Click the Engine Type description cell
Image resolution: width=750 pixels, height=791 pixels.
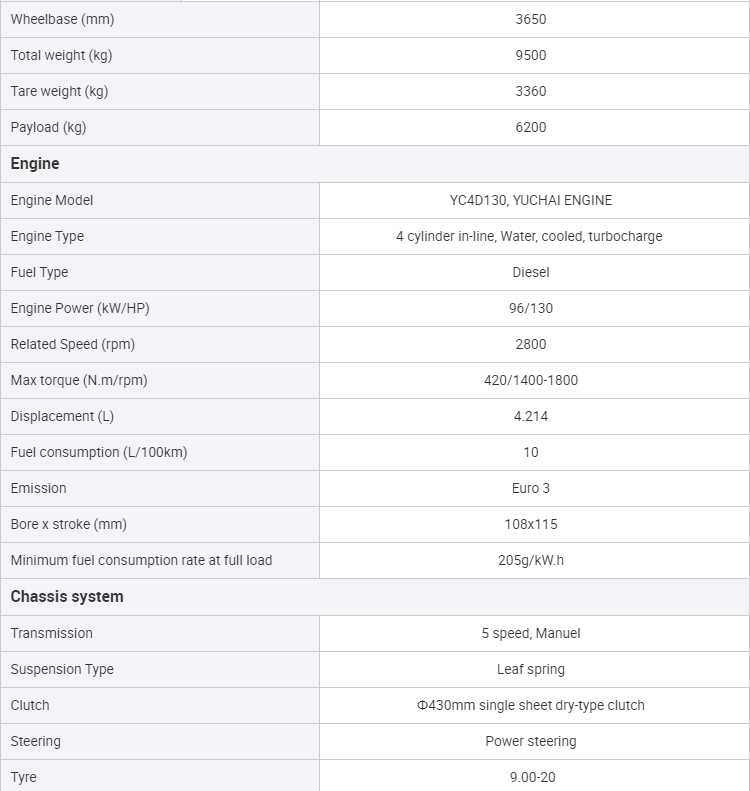click(529, 236)
